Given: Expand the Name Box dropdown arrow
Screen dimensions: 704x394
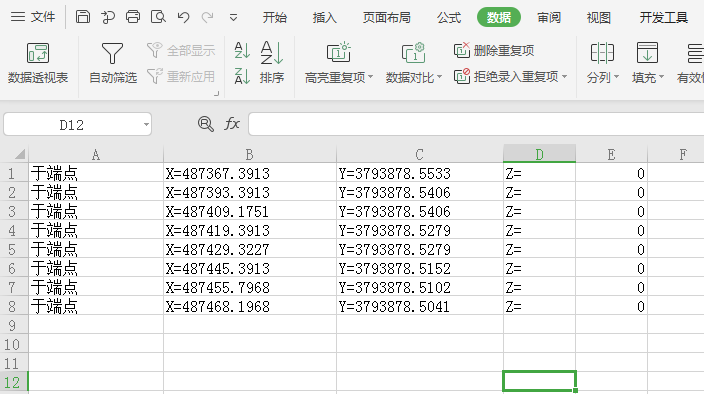Looking at the screenshot, I should [146, 124].
